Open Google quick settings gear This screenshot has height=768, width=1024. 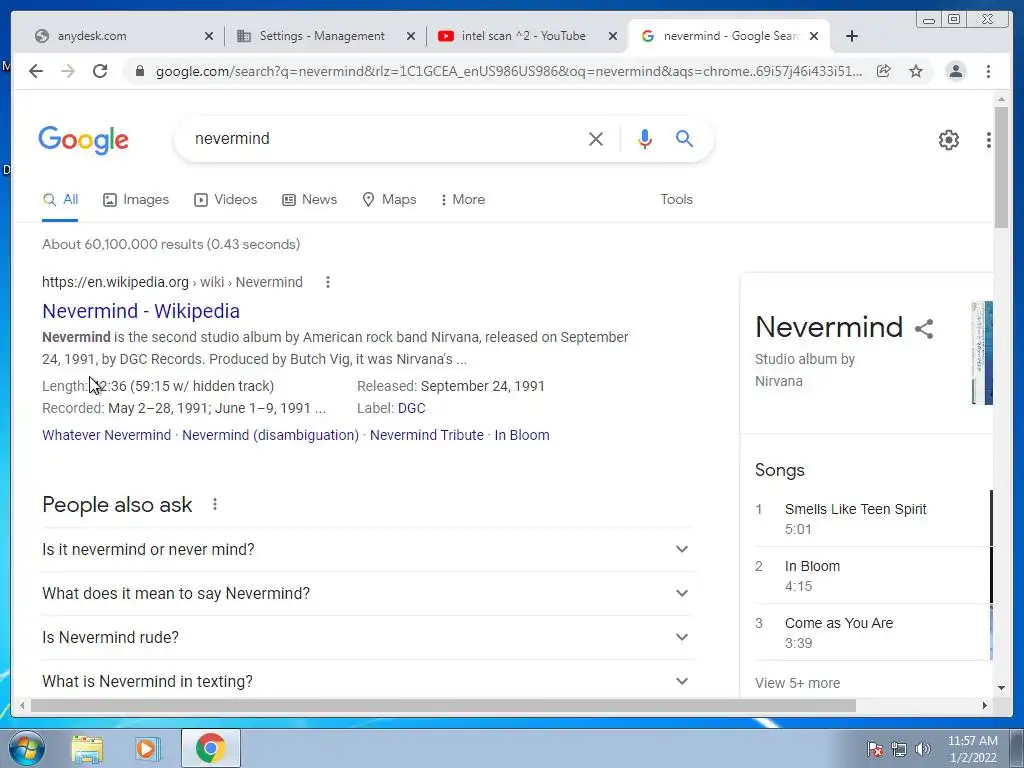tap(949, 139)
